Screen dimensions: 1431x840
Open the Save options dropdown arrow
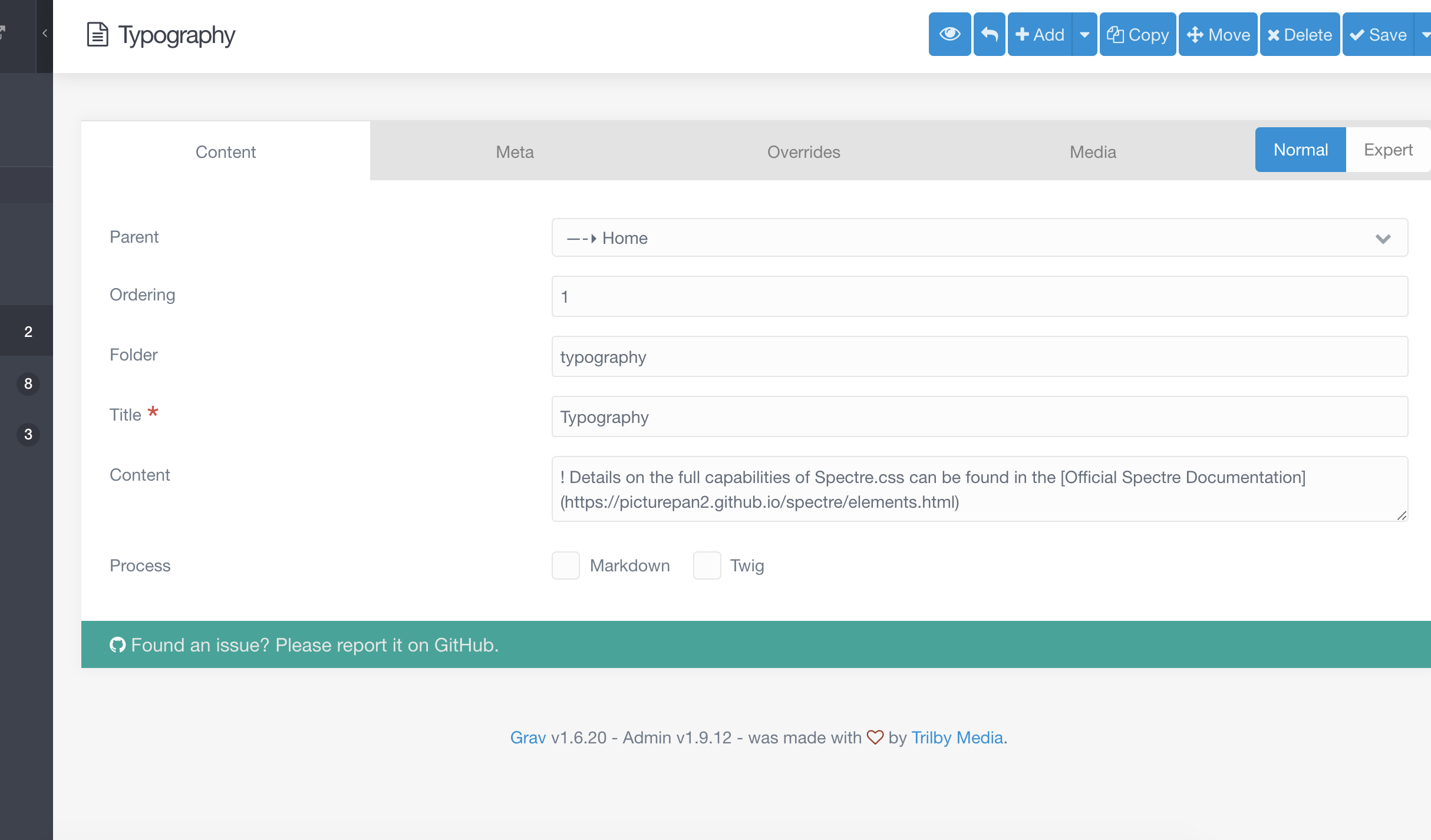(x=1424, y=34)
